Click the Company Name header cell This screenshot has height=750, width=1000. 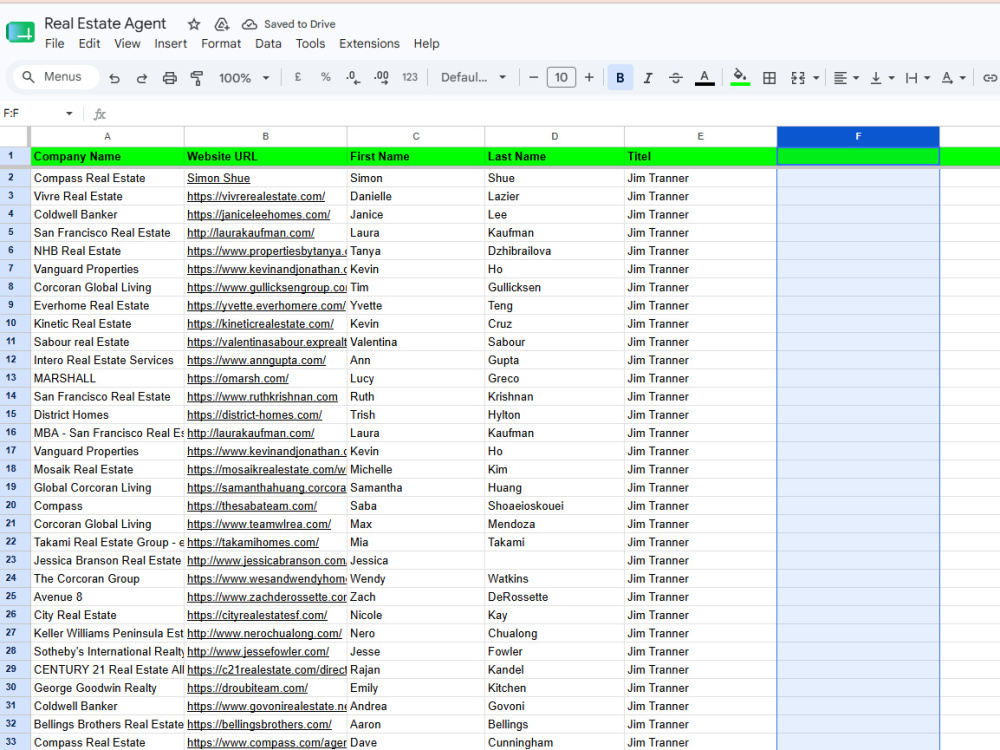coord(107,156)
